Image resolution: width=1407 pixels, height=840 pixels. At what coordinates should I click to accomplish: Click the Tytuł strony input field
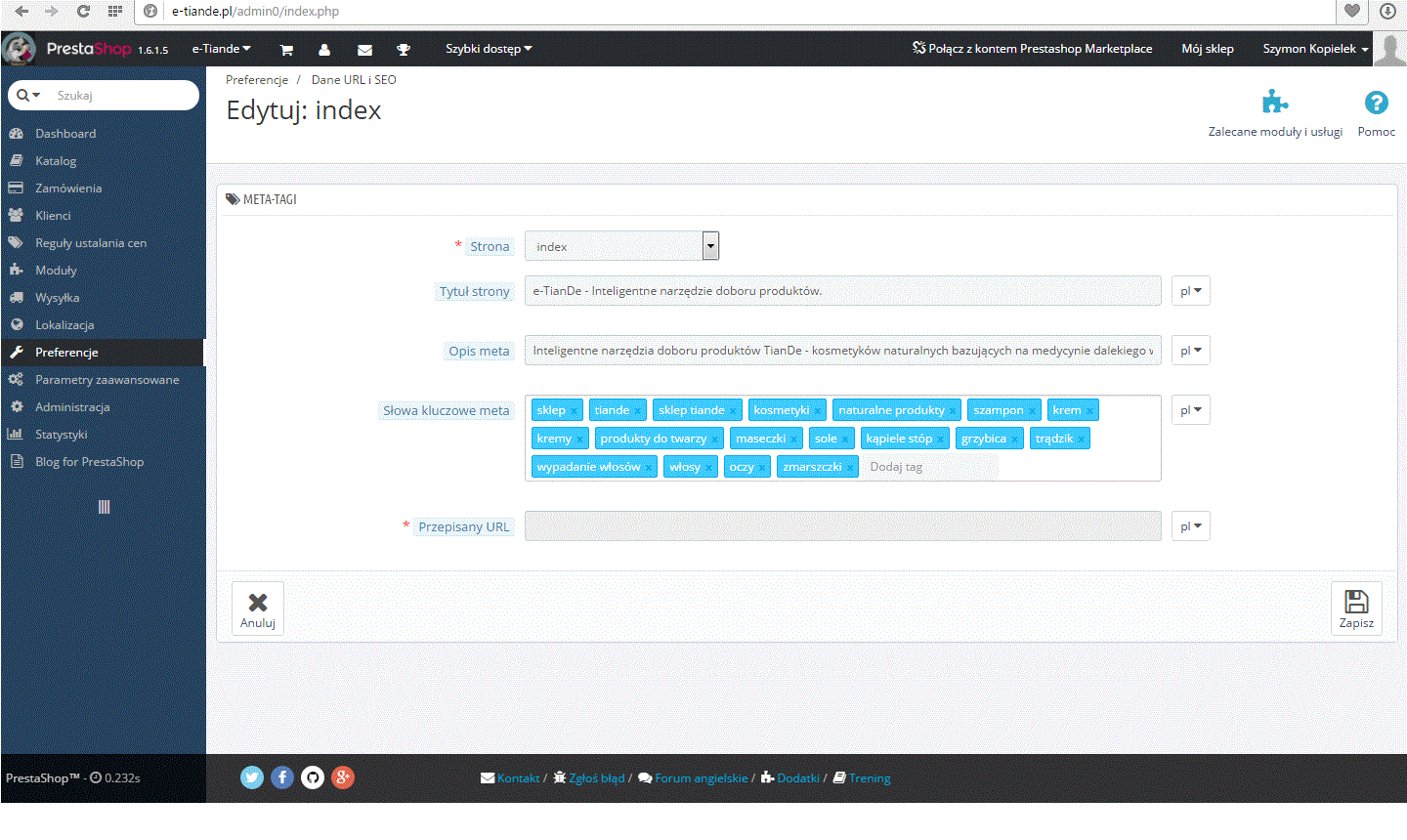point(842,291)
